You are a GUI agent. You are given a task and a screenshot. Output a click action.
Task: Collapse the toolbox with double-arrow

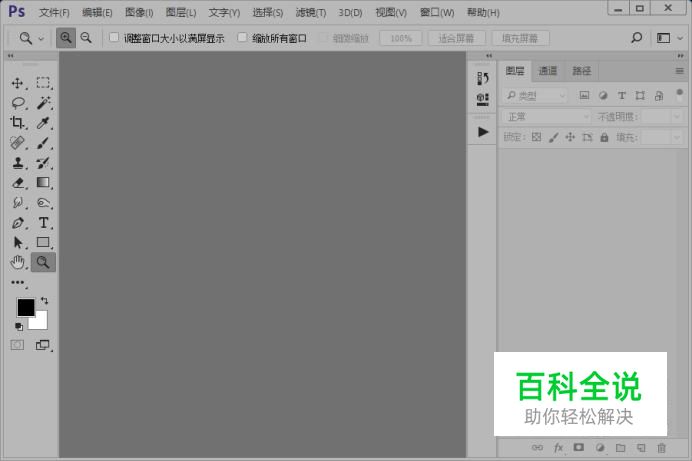point(11,56)
